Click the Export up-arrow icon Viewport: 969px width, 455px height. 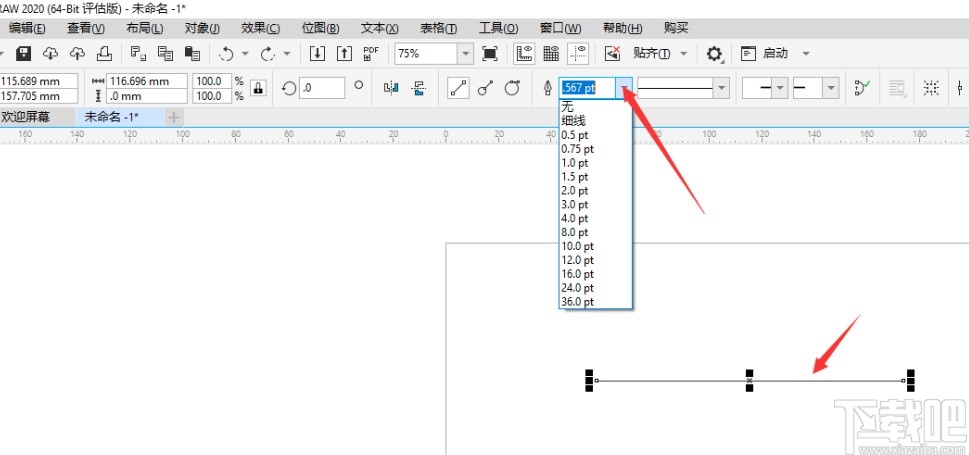pos(344,54)
